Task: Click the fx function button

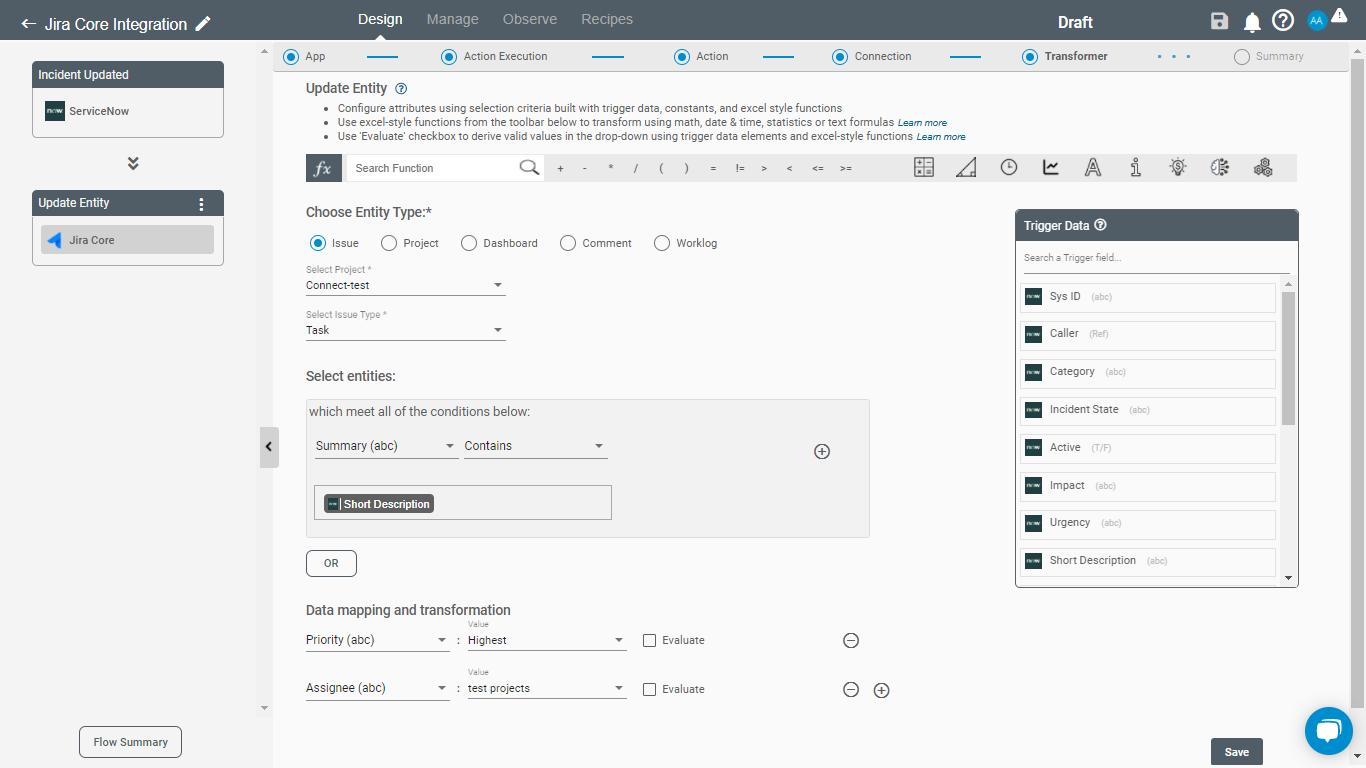Action: point(322,168)
